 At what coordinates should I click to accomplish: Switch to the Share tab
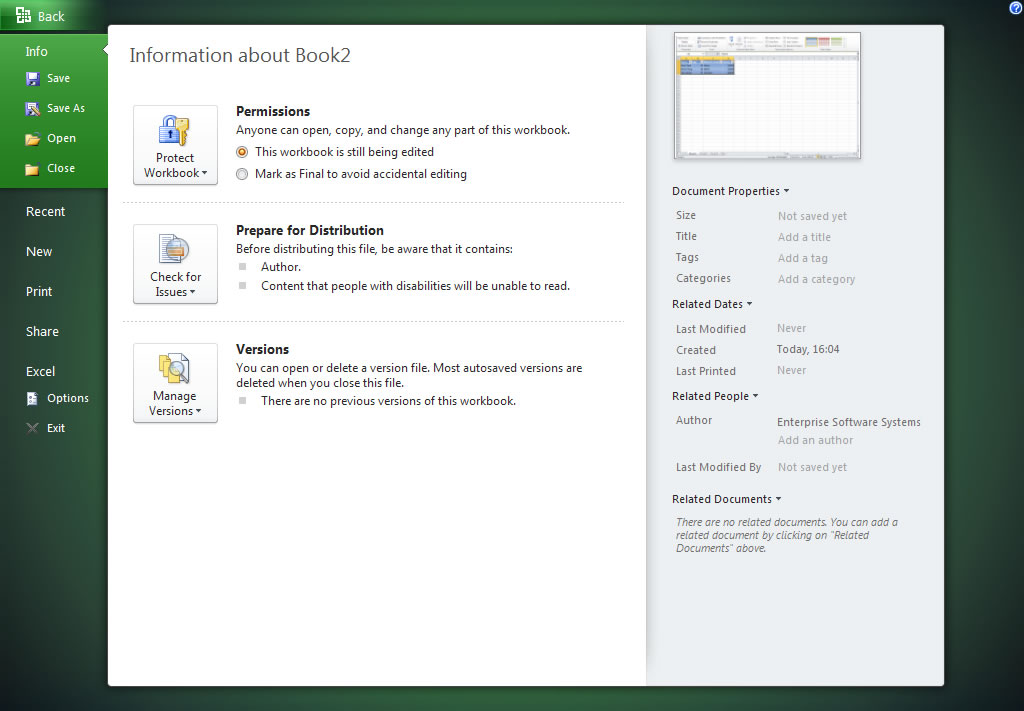click(42, 332)
